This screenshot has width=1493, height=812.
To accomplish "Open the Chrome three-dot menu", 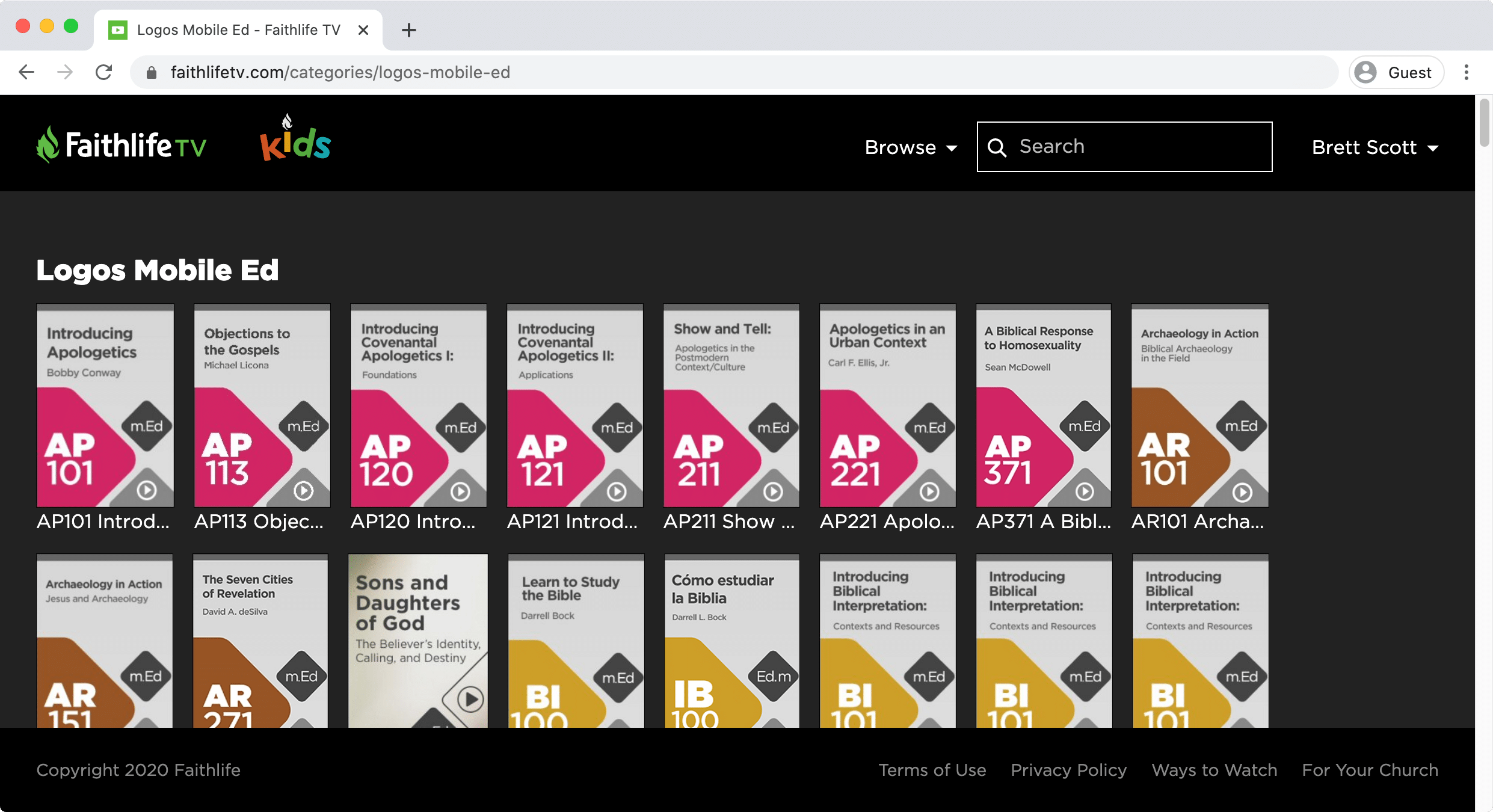I will point(1467,72).
